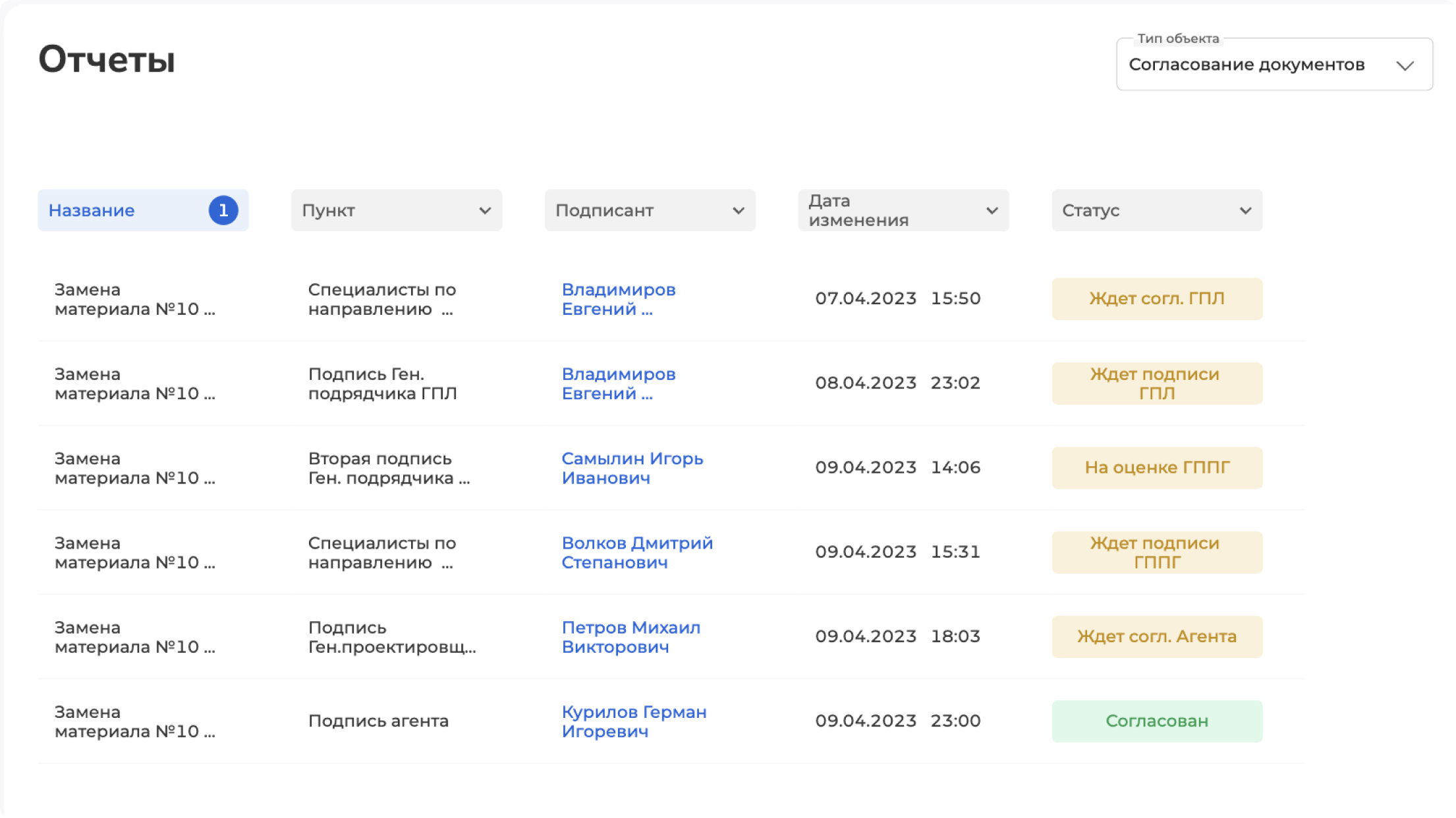Screen dimensions: 1456x818
Task: Select the Название column filter
Action: pos(92,210)
